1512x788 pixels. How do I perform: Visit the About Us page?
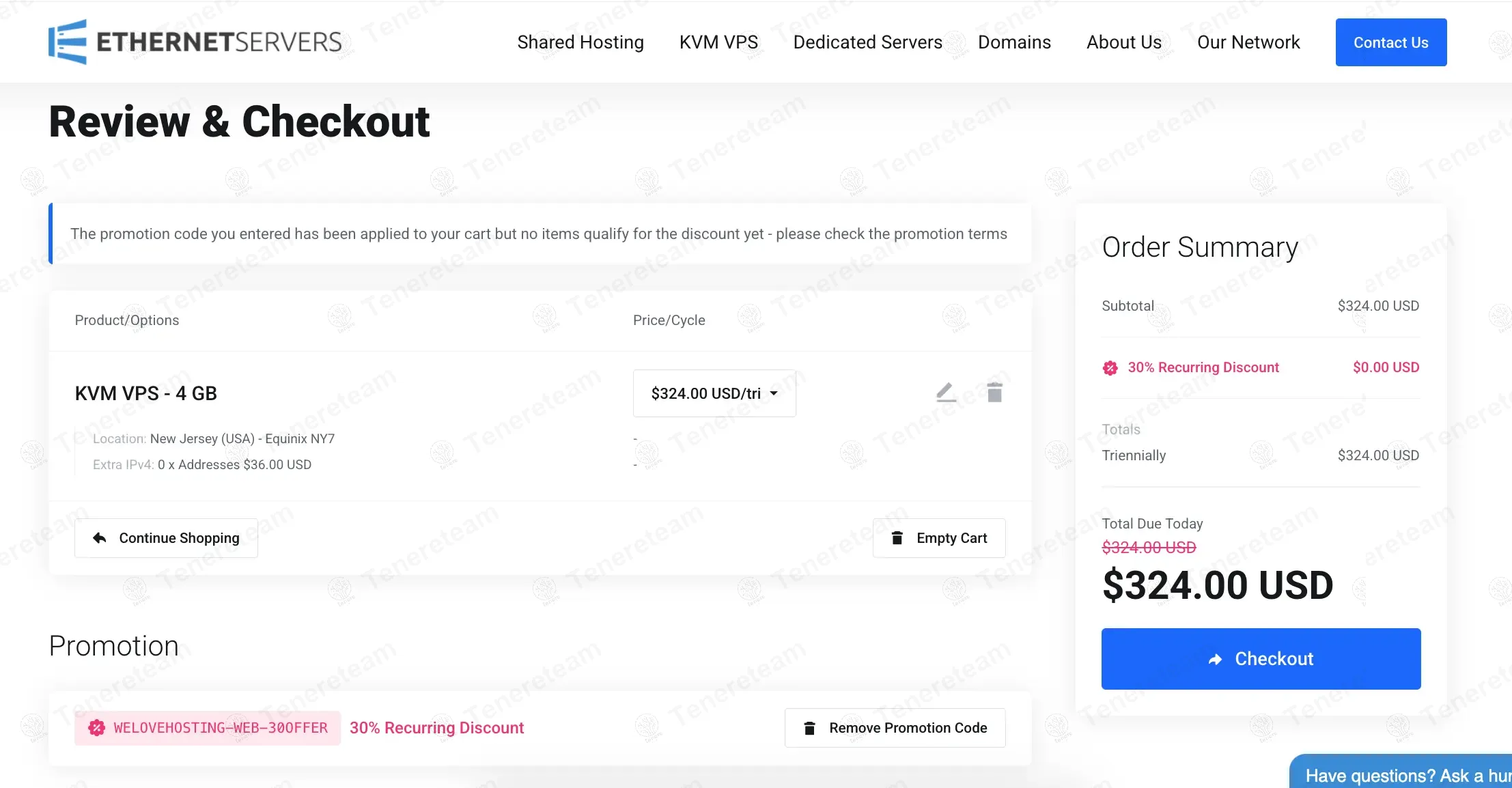[1124, 42]
